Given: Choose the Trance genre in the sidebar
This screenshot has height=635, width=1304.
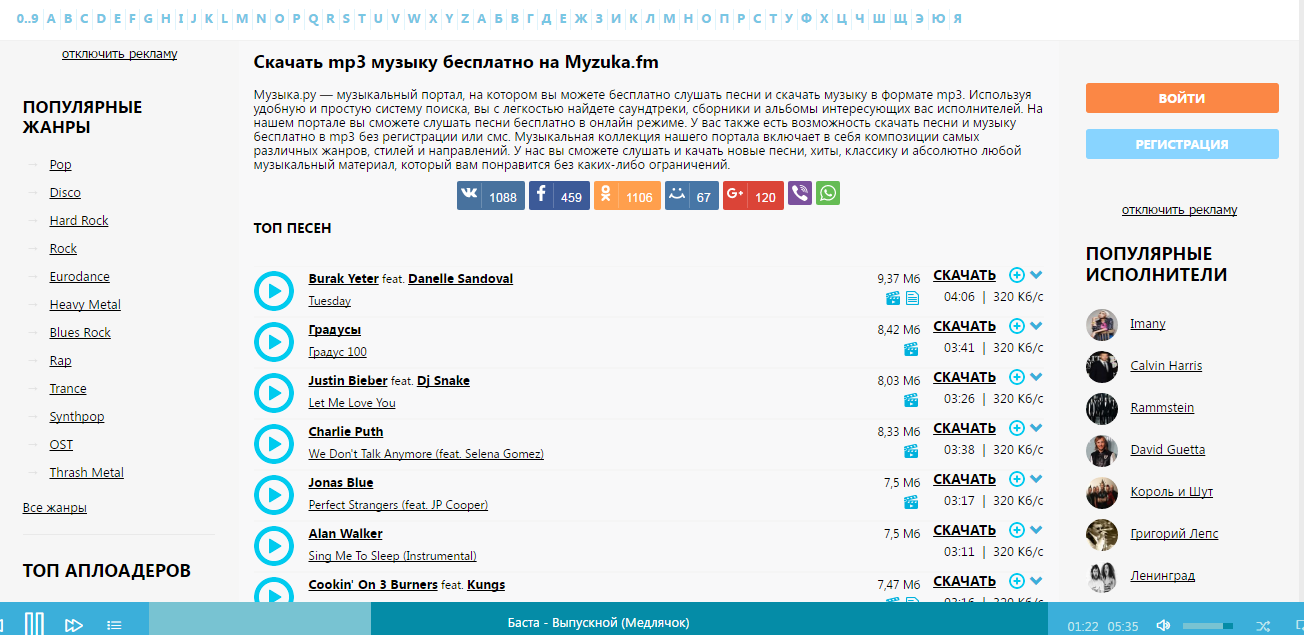Looking at the screenshot, I should click(68, 389).
